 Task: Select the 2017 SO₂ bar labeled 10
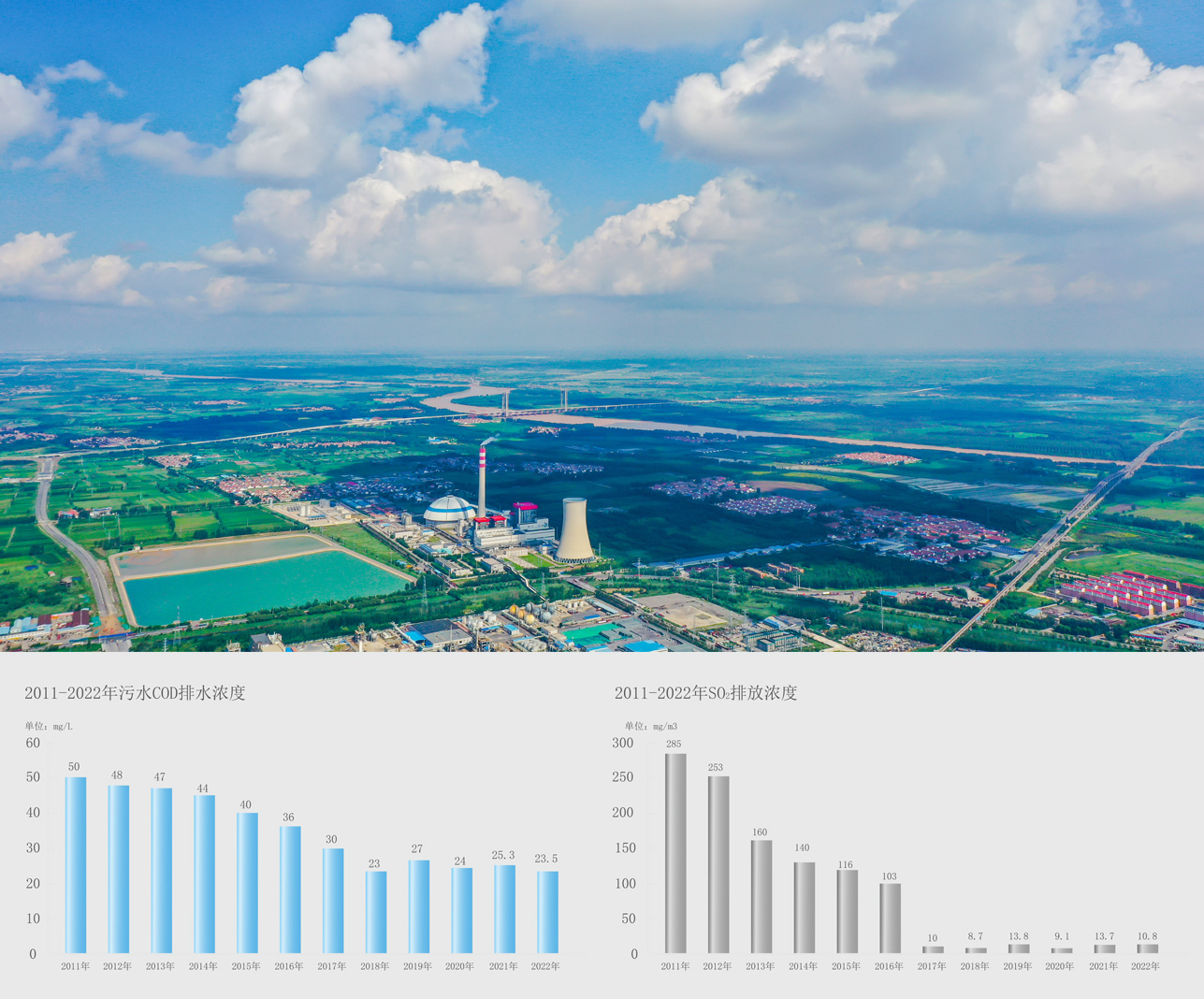pos(933,949)
